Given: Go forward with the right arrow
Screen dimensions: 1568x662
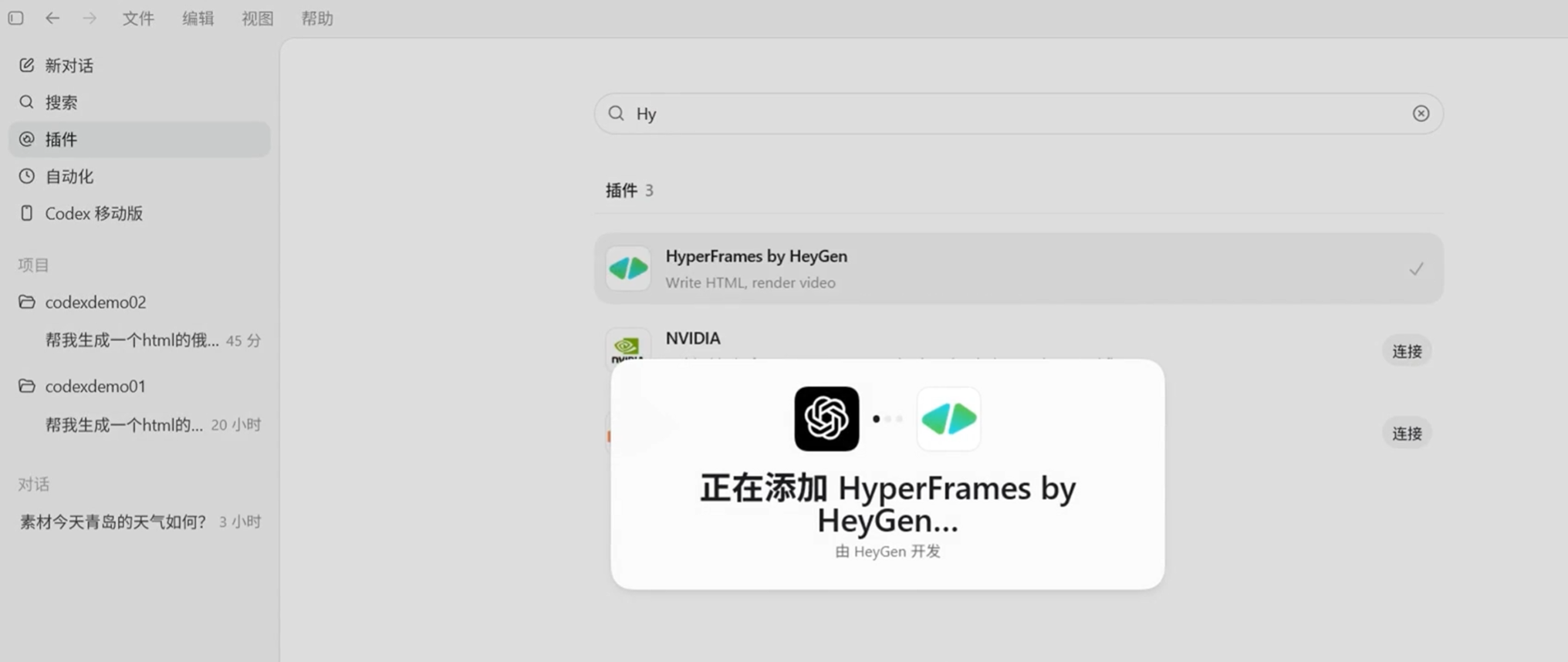Looking at the screenshot, I should pos(90,18).
